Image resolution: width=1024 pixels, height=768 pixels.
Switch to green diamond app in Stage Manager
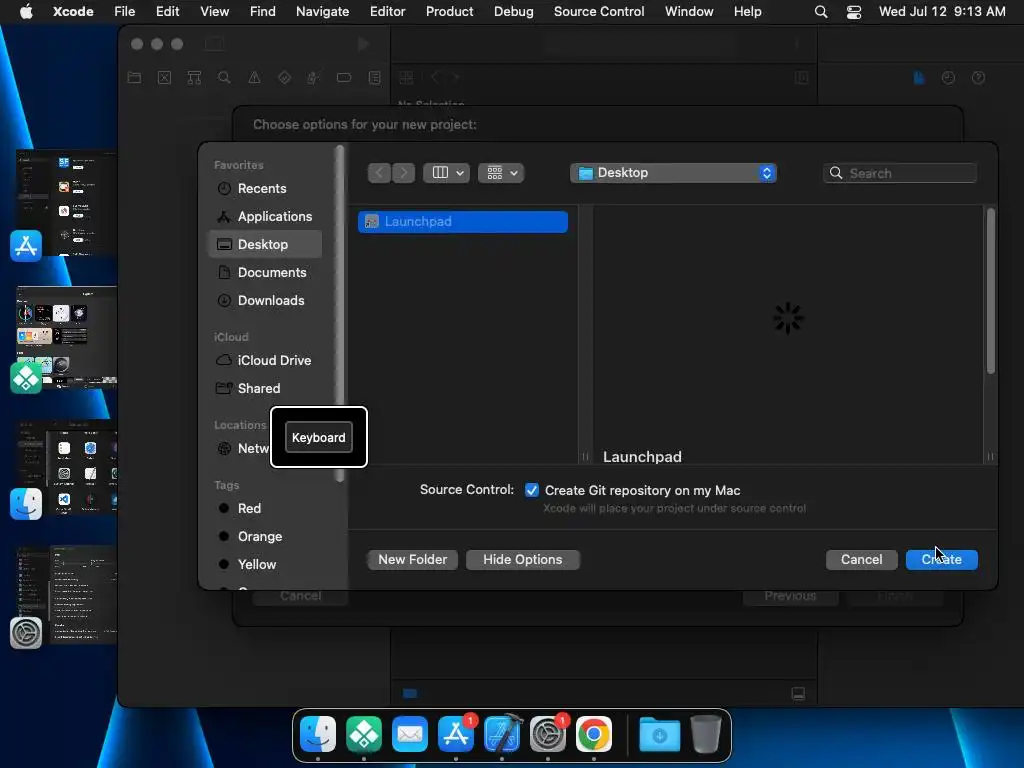(65, 338)
